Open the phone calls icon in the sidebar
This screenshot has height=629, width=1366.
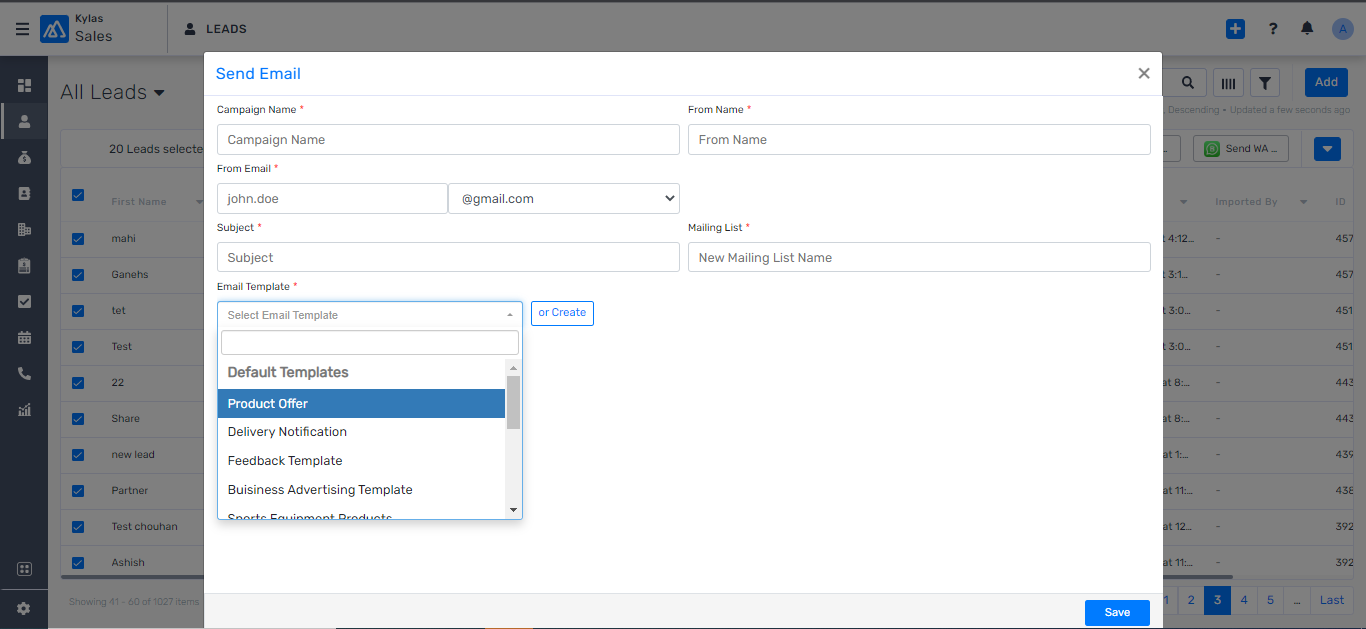(x=24, y=374)
